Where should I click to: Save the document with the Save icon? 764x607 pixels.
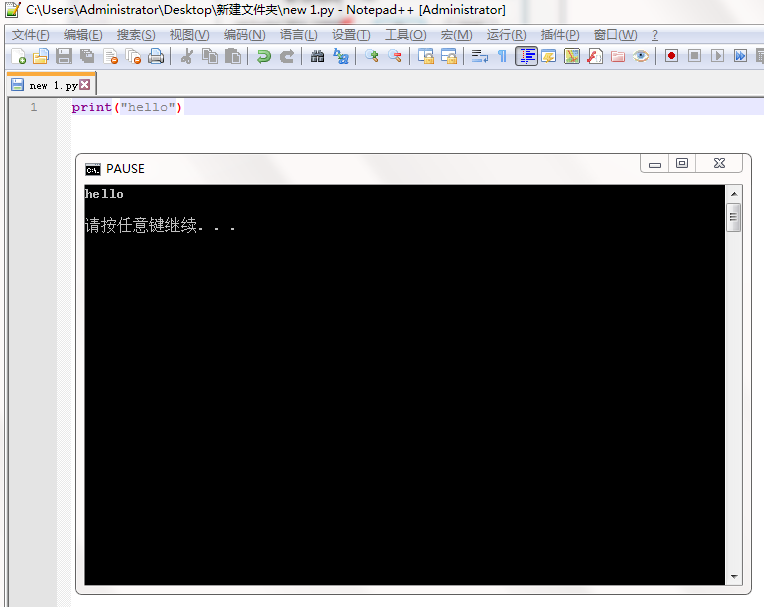click(64, 57)
